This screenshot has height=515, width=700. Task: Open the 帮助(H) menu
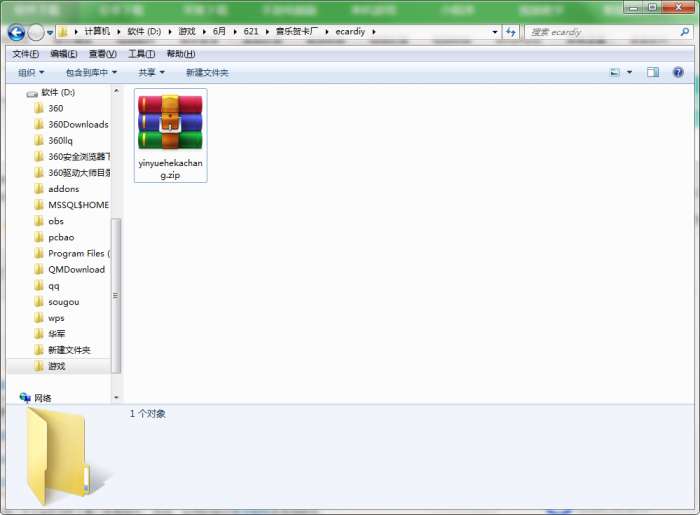[181, 54]
